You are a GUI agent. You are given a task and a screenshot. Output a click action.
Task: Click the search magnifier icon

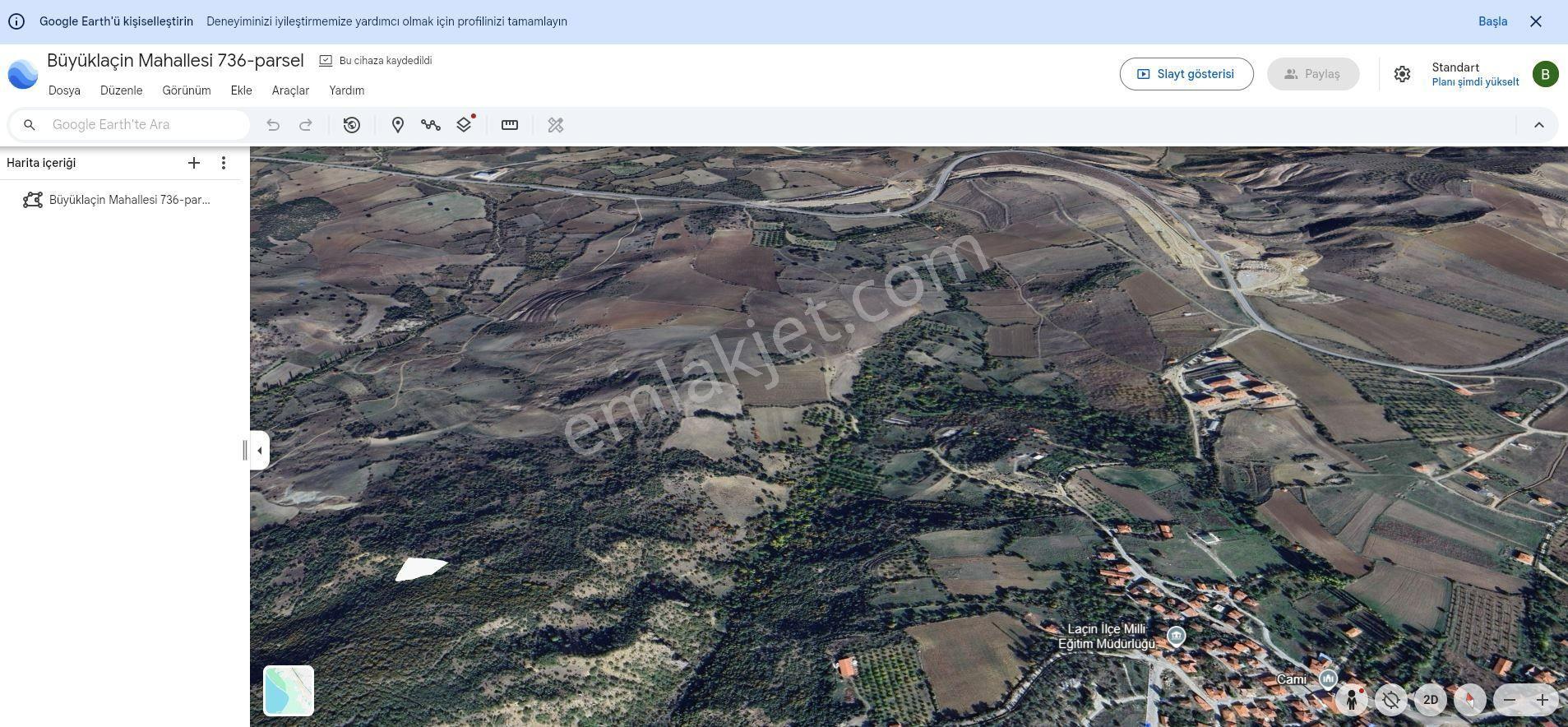30,125
